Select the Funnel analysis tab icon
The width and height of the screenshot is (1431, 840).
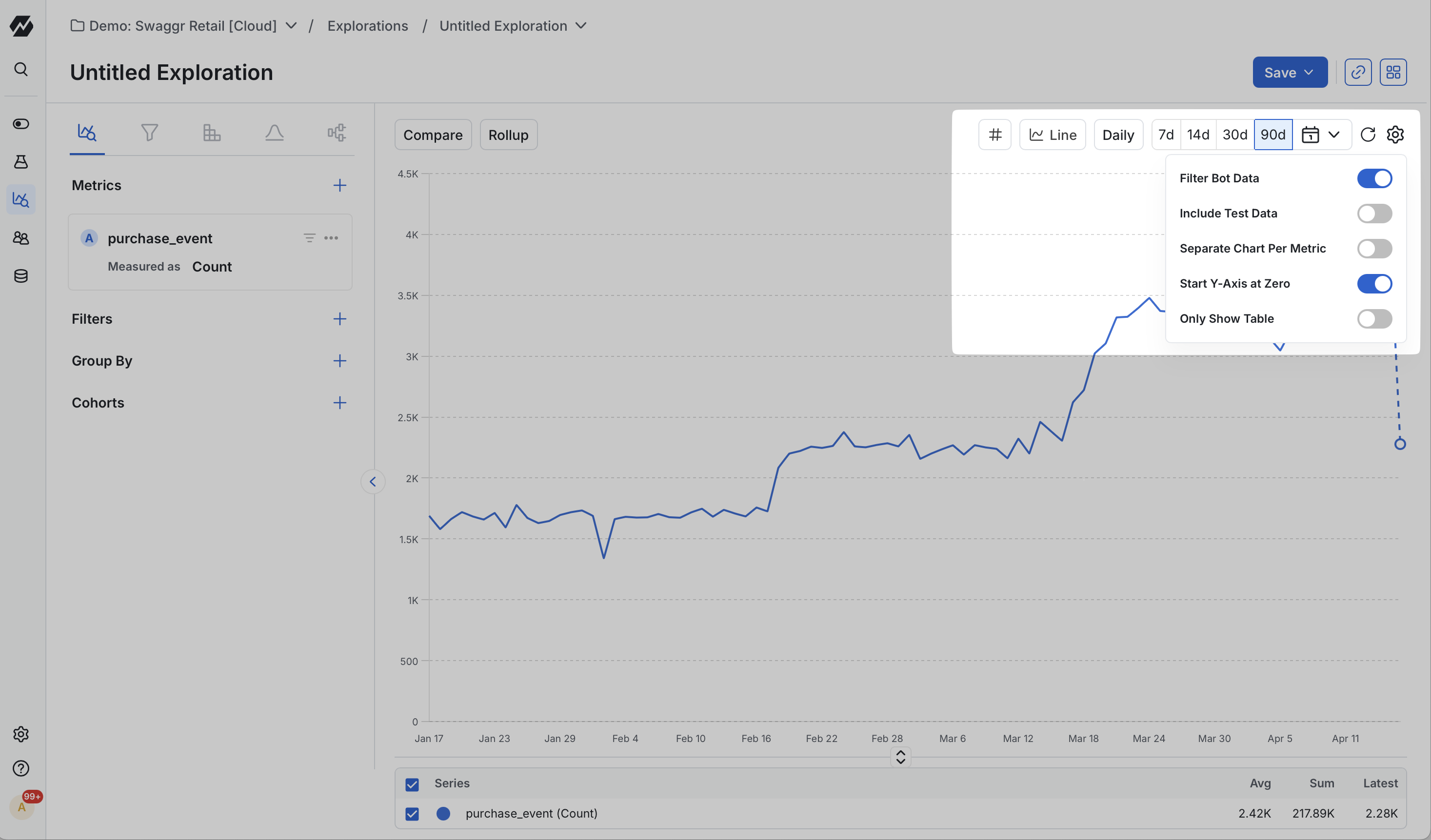(x=149, y=133)
